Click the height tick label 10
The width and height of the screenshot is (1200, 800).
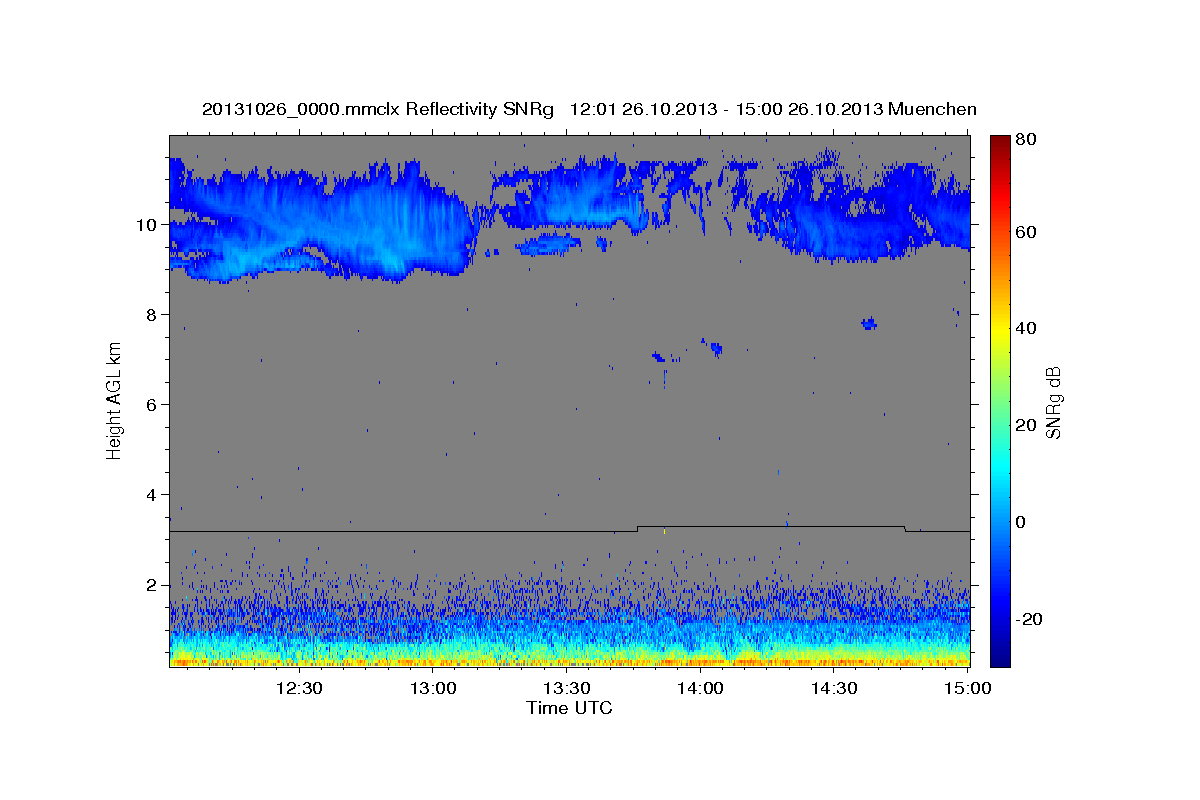pyautogui.click(x=147, y=225)
